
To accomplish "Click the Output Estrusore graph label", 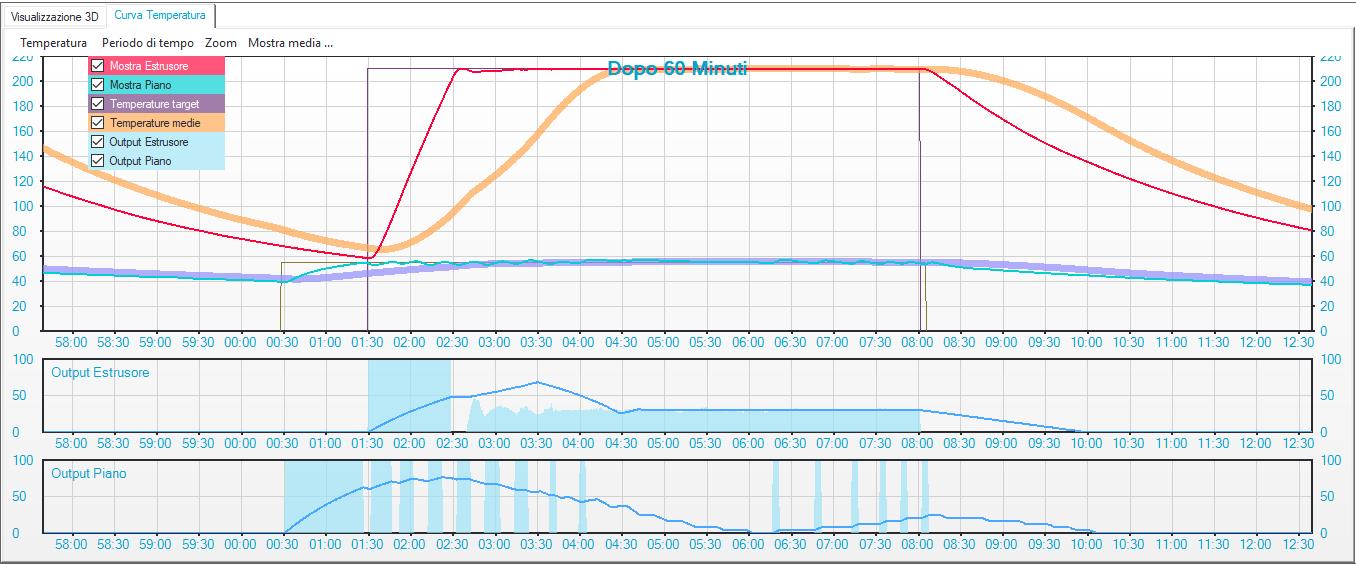I will (100, 372).
